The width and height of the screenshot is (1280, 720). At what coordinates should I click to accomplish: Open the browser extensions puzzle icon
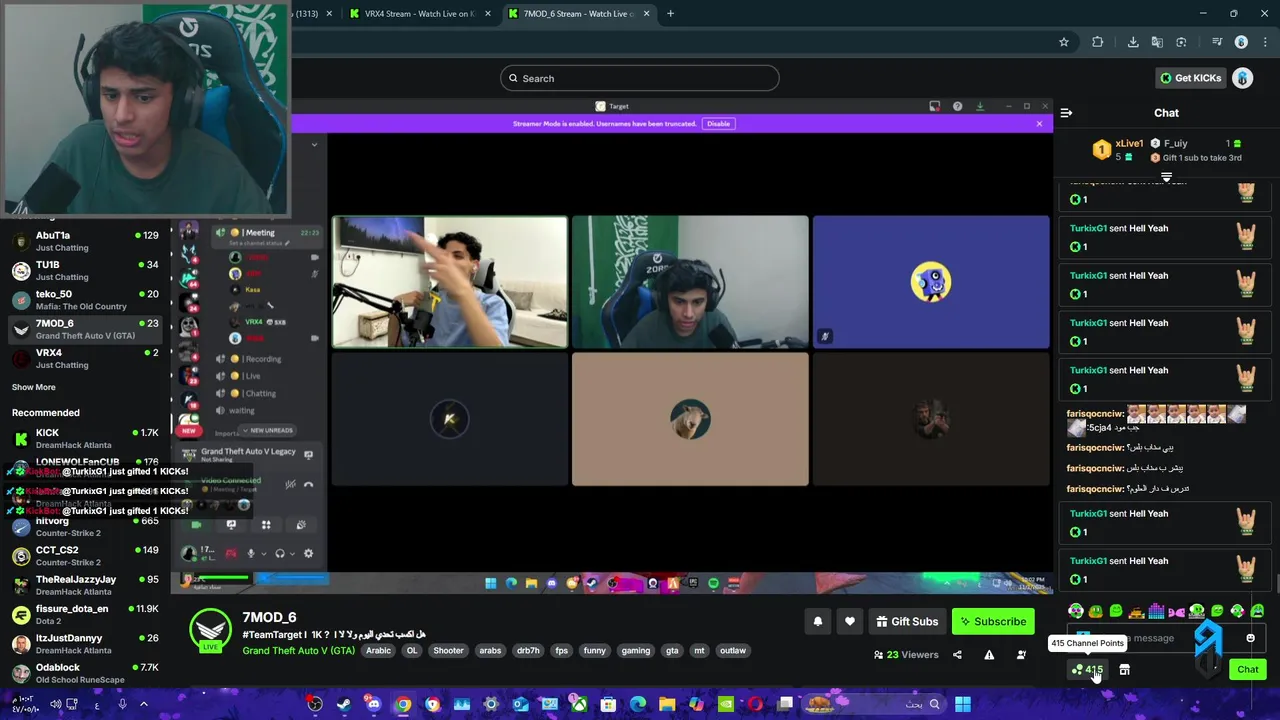[x=1098, y=42]
